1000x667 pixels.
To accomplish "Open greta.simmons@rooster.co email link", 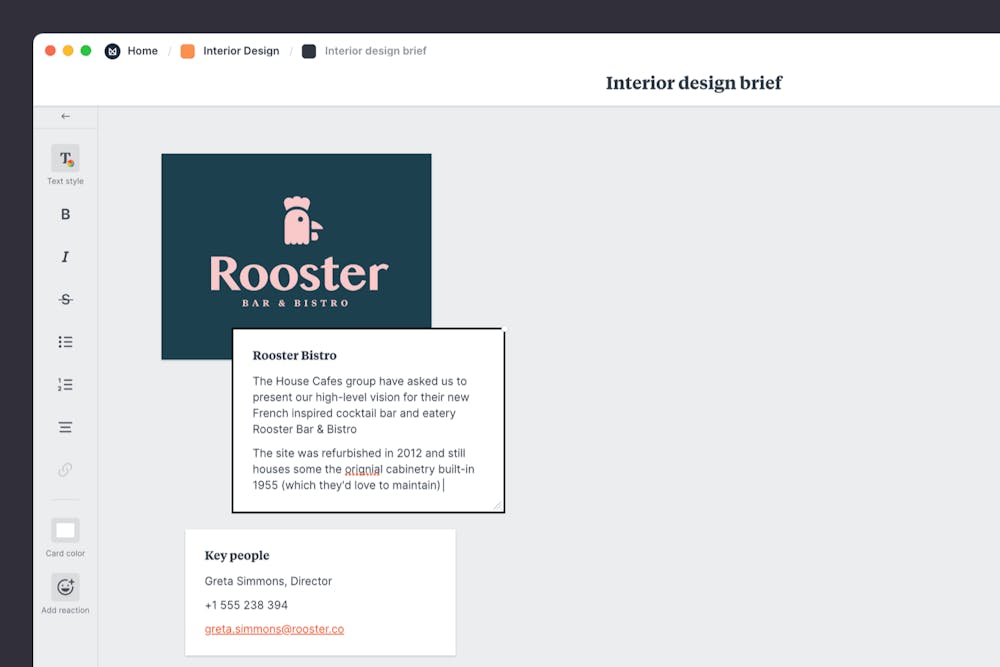I will coord(274,629).
